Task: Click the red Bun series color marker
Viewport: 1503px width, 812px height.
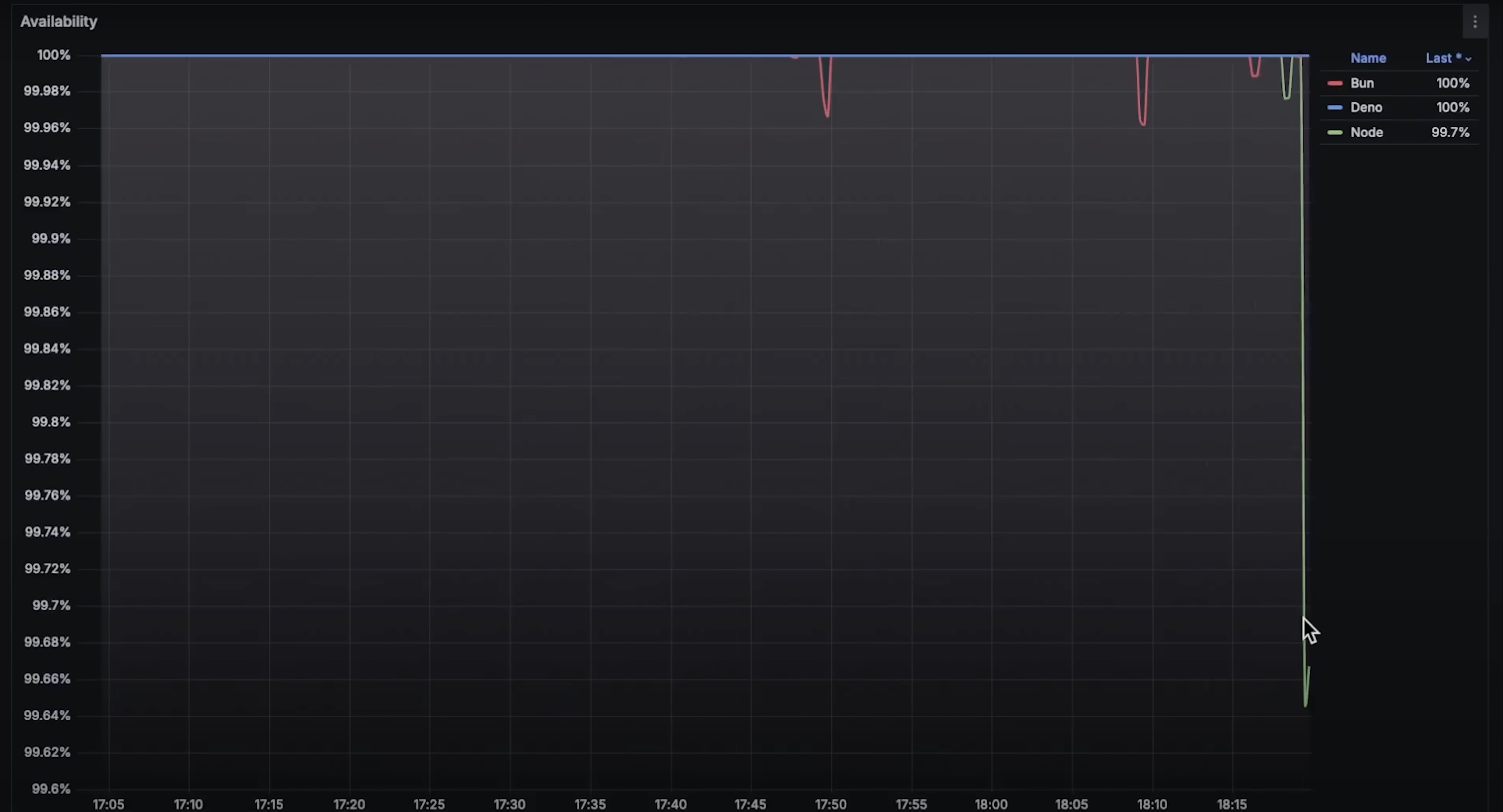Action: coord(1334,83)
